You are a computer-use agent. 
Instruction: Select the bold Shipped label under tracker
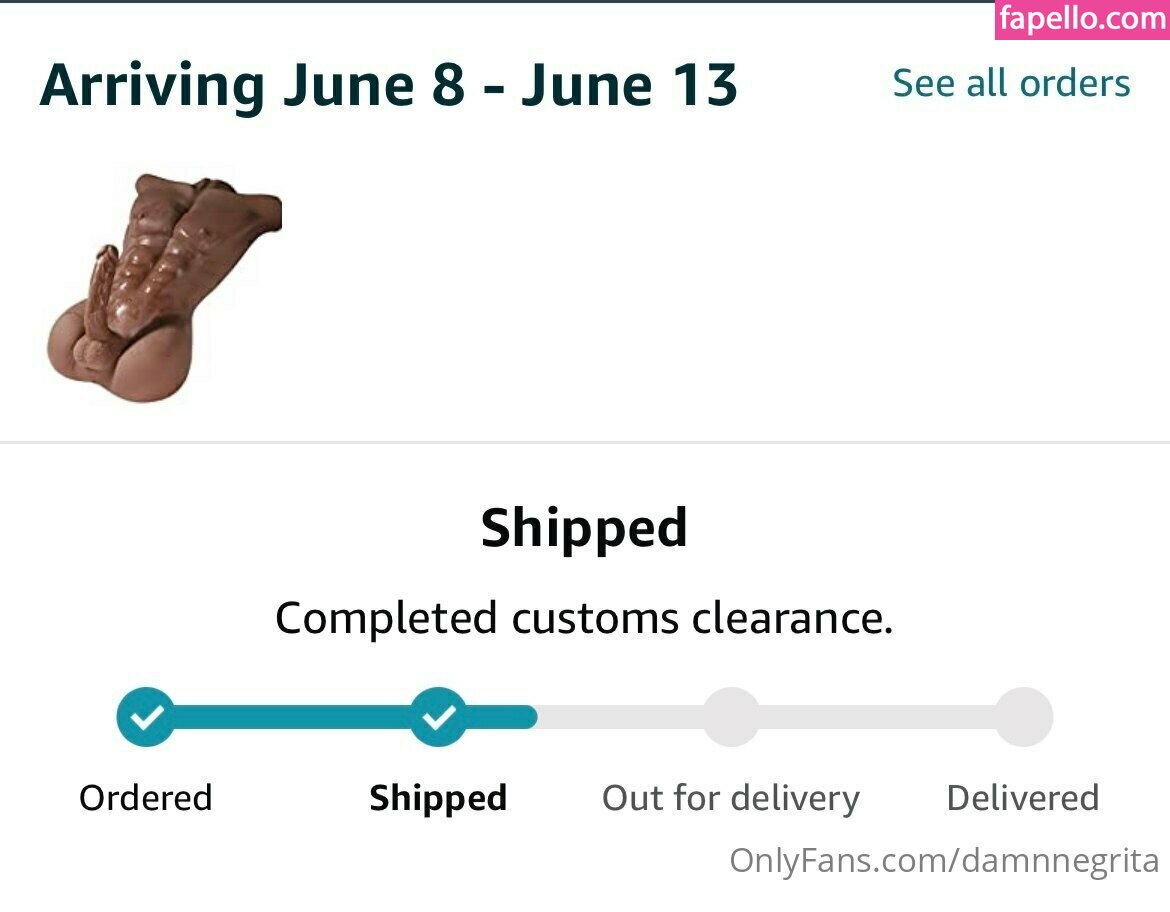(x=438, y=798)
